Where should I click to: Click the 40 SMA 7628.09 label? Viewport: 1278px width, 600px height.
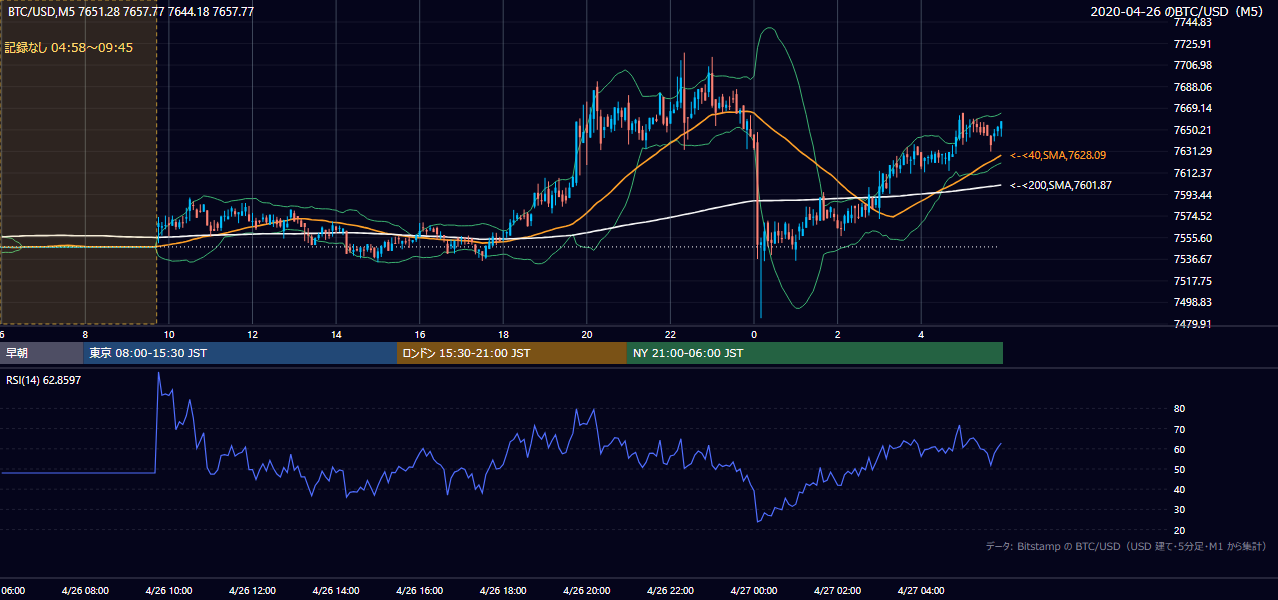point(1058,155)
